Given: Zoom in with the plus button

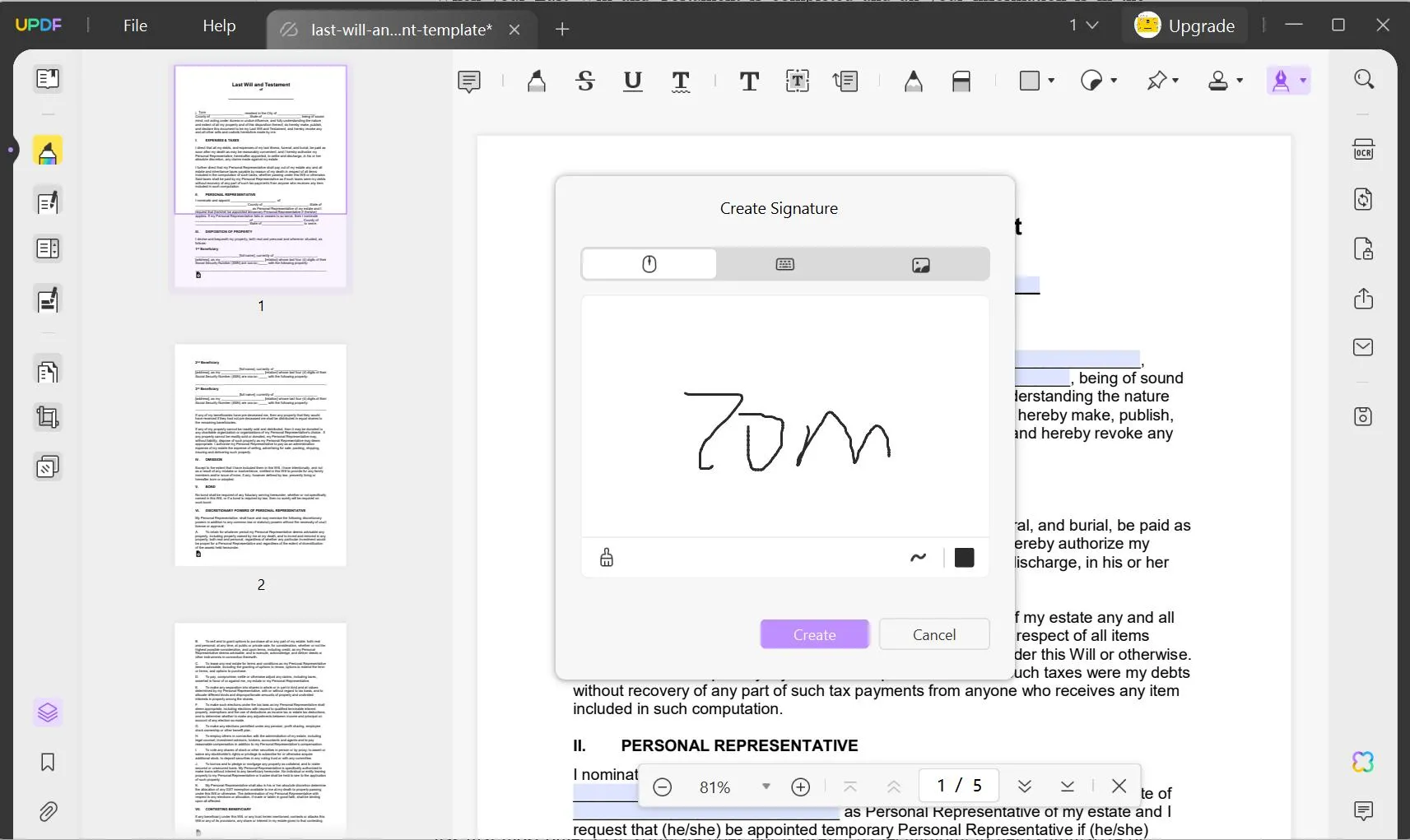Looking at the screenshot, I should (x=801, y=787).
